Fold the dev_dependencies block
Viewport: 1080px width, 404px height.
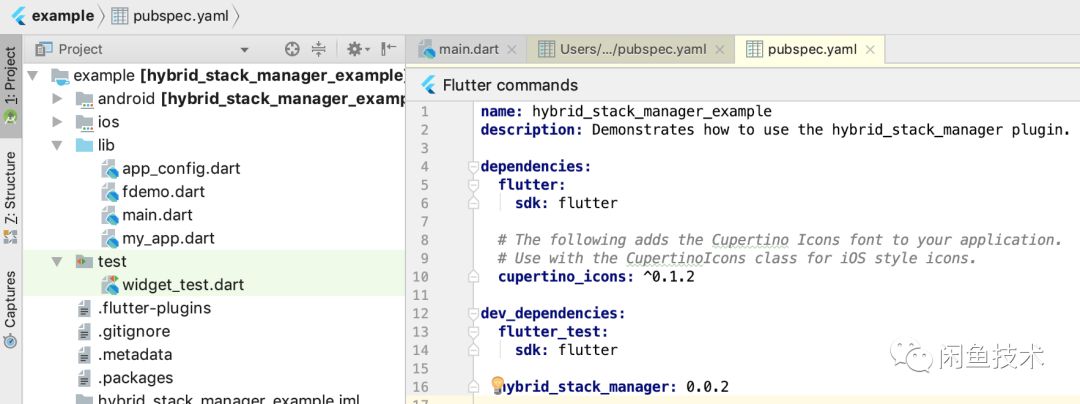tap(472, 314)
